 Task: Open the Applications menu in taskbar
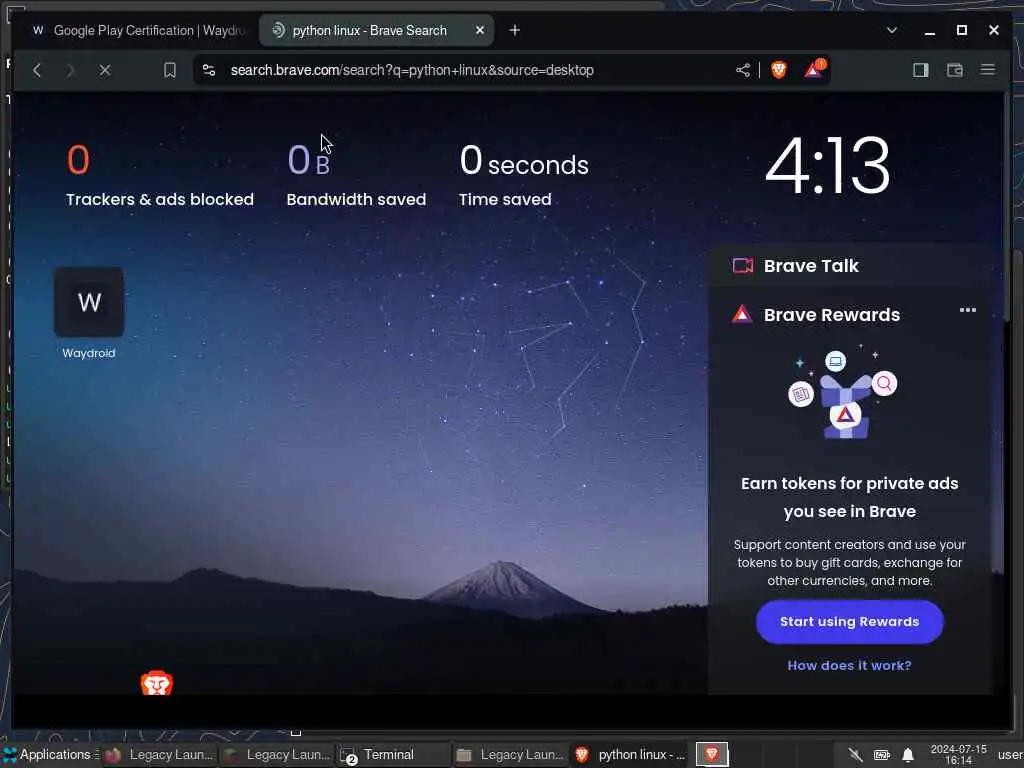pyautogui.click(x=51, y=755)
